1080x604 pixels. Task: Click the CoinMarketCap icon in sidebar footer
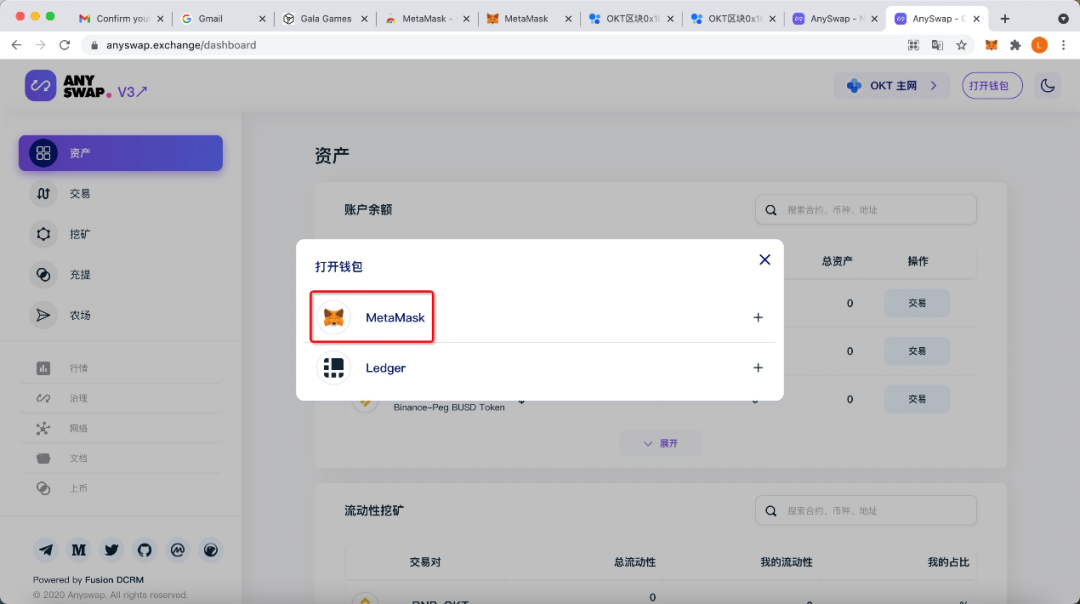click(x=178, y=550)
